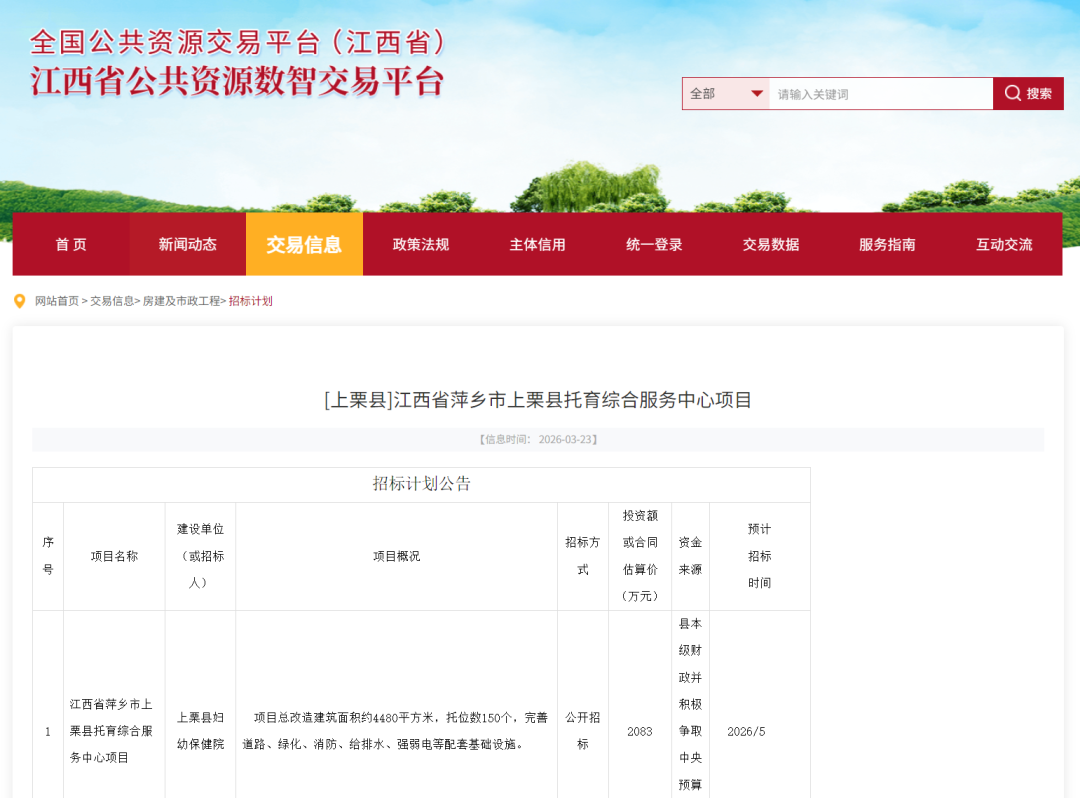The width and height of the screenshot is (1080, 798).
Task: Click the 房建及市政工程 breadcrumb link
Action: coord(181,301)
